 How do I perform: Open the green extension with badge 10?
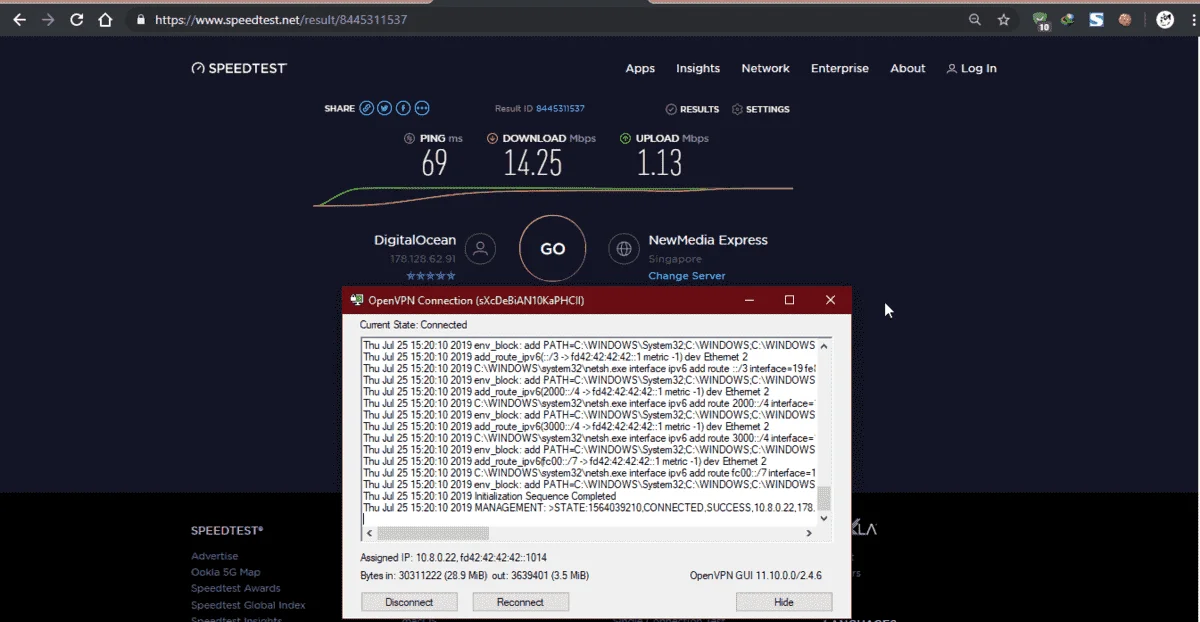point(1040,20)
